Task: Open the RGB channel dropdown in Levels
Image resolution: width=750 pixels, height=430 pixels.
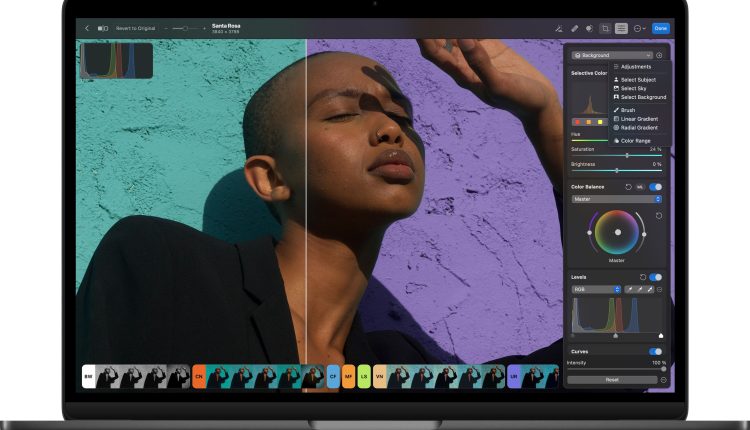Action: coord(596,289)
